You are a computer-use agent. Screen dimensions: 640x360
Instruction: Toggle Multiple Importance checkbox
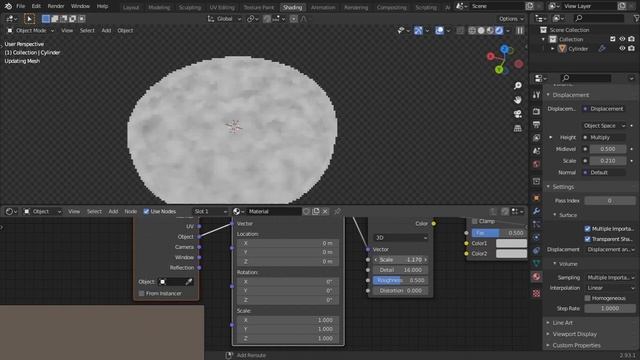[587, 229]
